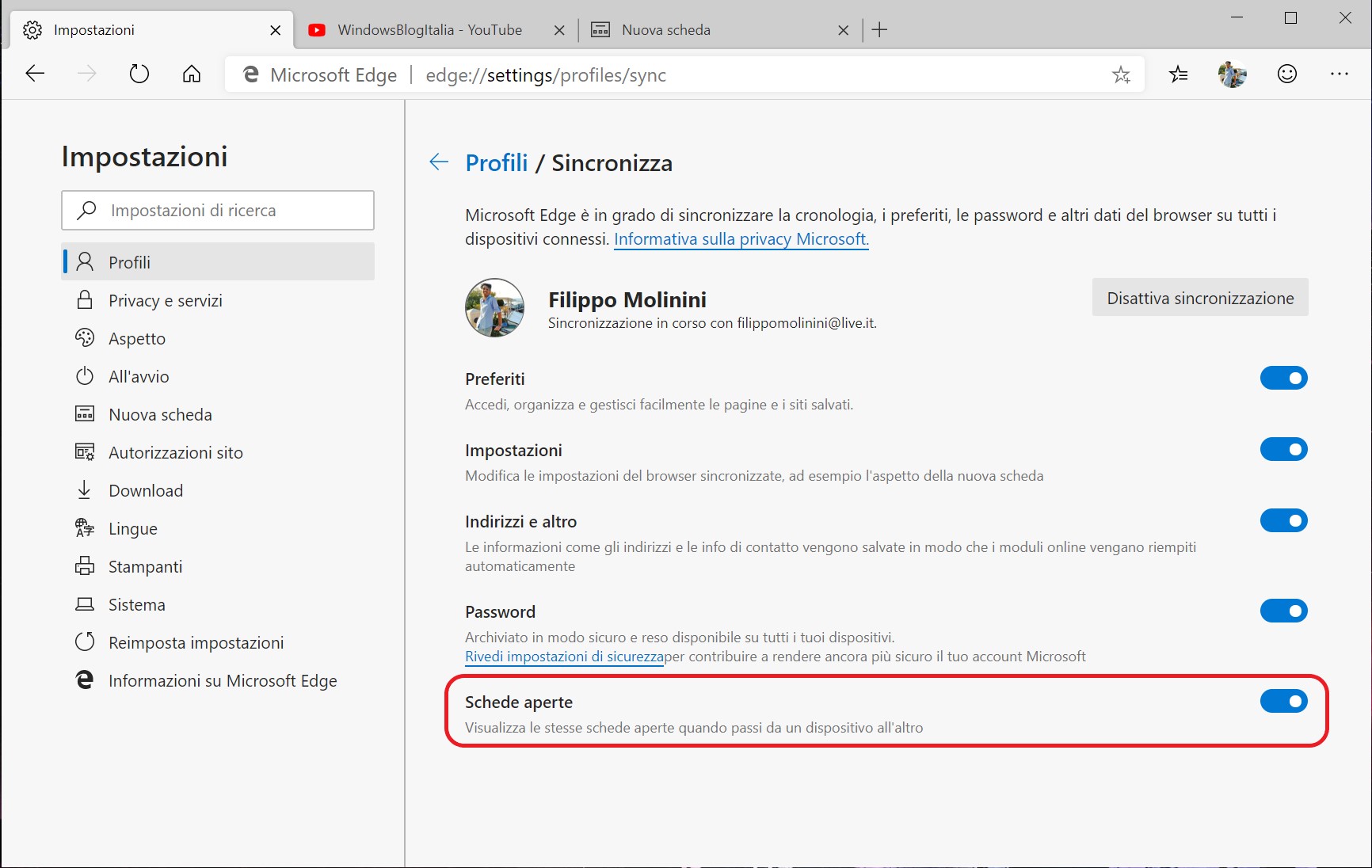Click the Filippo Molinini name text
This screenshot has width=1372, height=868.
pyautogui.click(x=627, y=299)
